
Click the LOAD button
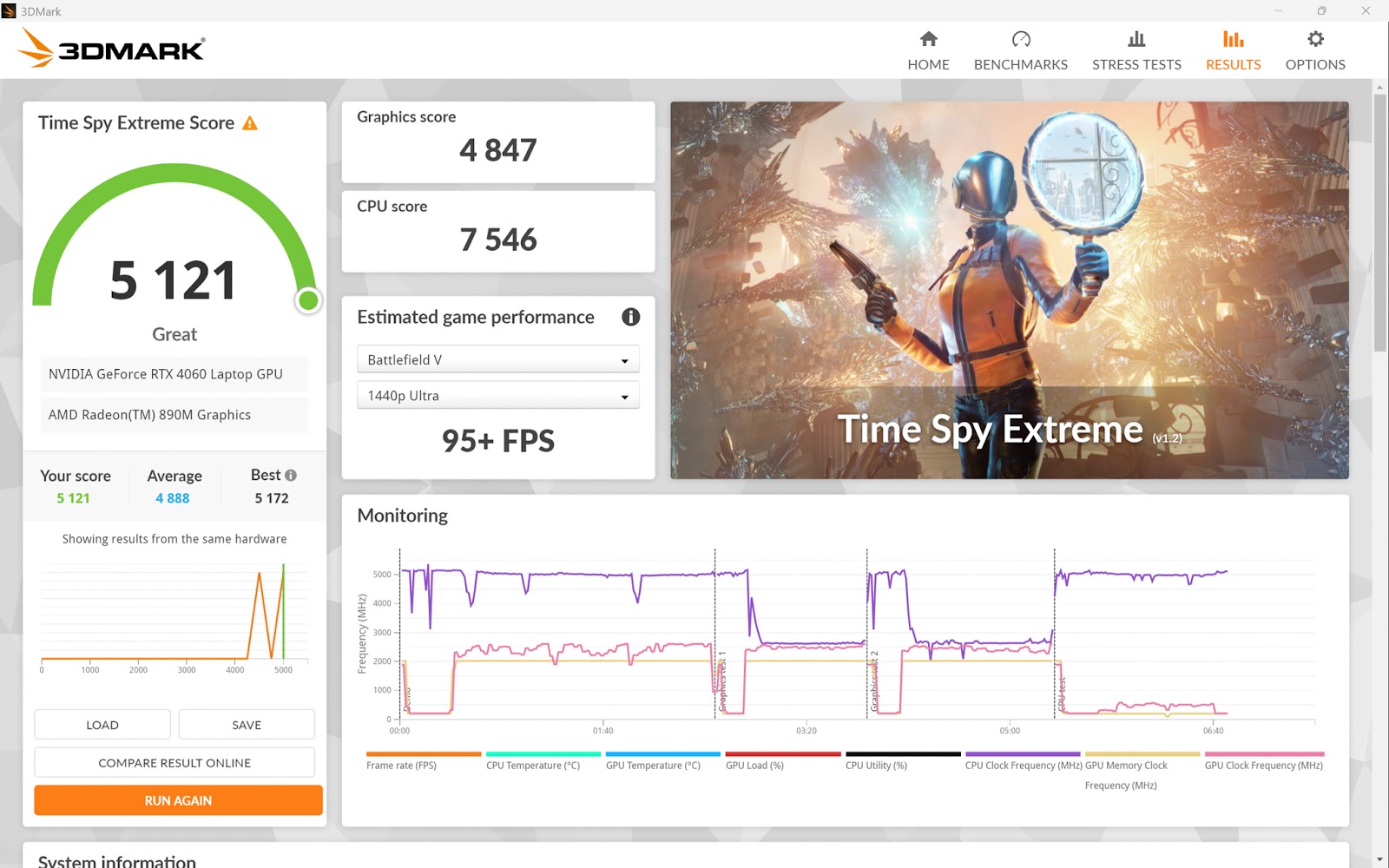coord(102,725)
